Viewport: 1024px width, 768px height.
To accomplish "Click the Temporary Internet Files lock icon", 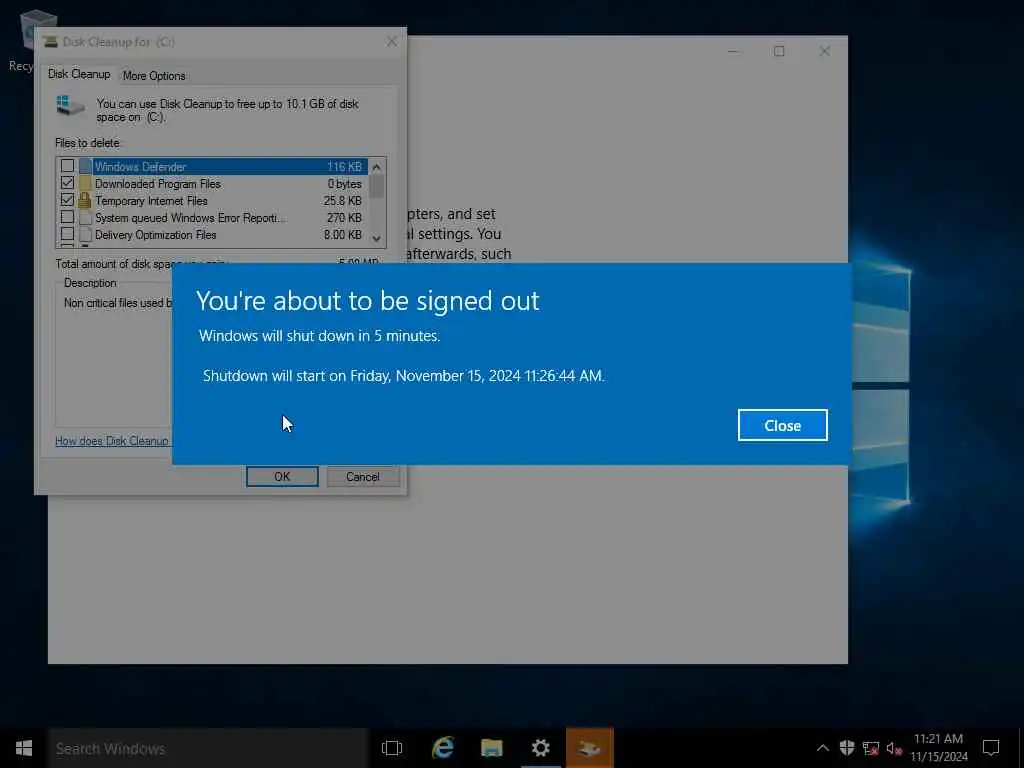I will click(x=85, y=200).
